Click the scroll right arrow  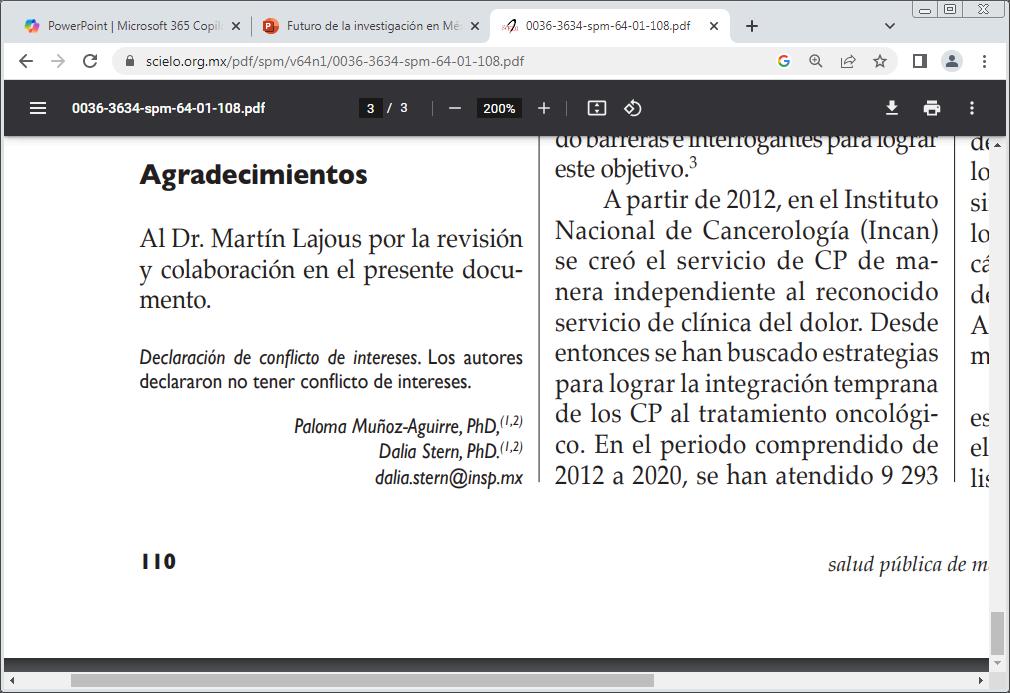[980, 680]
